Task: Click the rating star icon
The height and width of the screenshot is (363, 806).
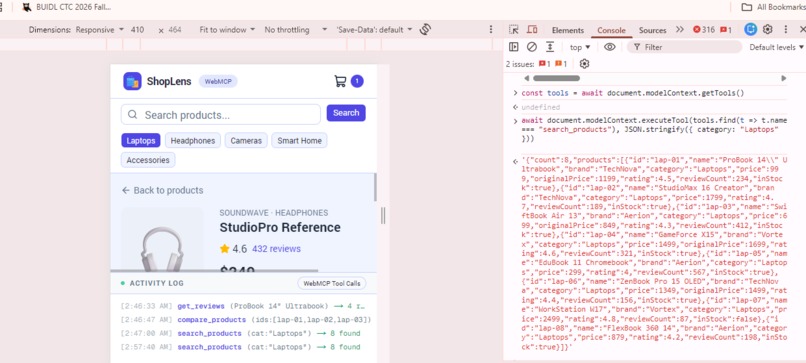Action: pos(225,249)
